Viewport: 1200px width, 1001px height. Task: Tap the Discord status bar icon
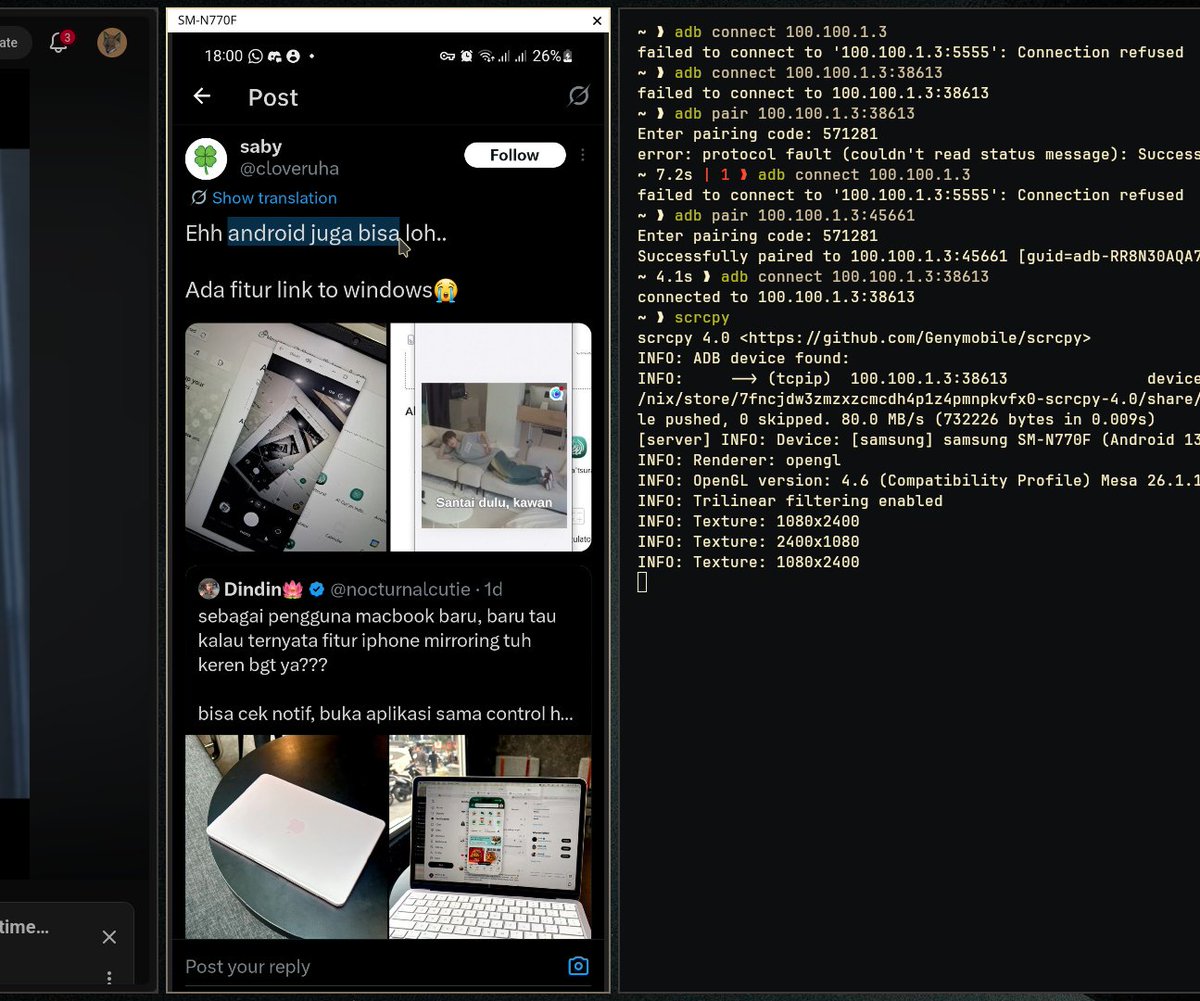[x=274, y=56]
